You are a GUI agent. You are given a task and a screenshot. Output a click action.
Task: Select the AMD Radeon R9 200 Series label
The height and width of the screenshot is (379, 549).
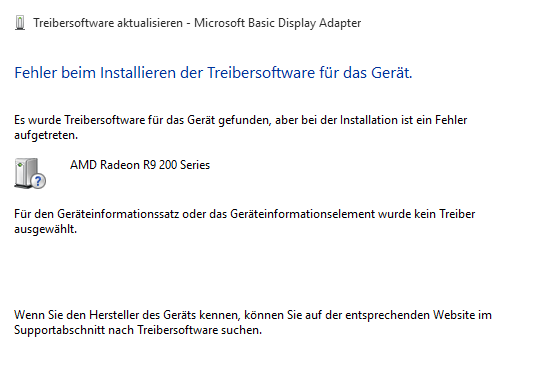click(140, 165)
